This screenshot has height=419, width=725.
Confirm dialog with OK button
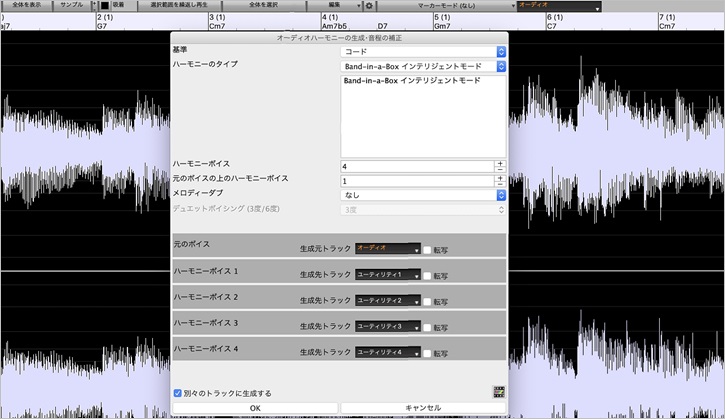(x=255, y=408)
